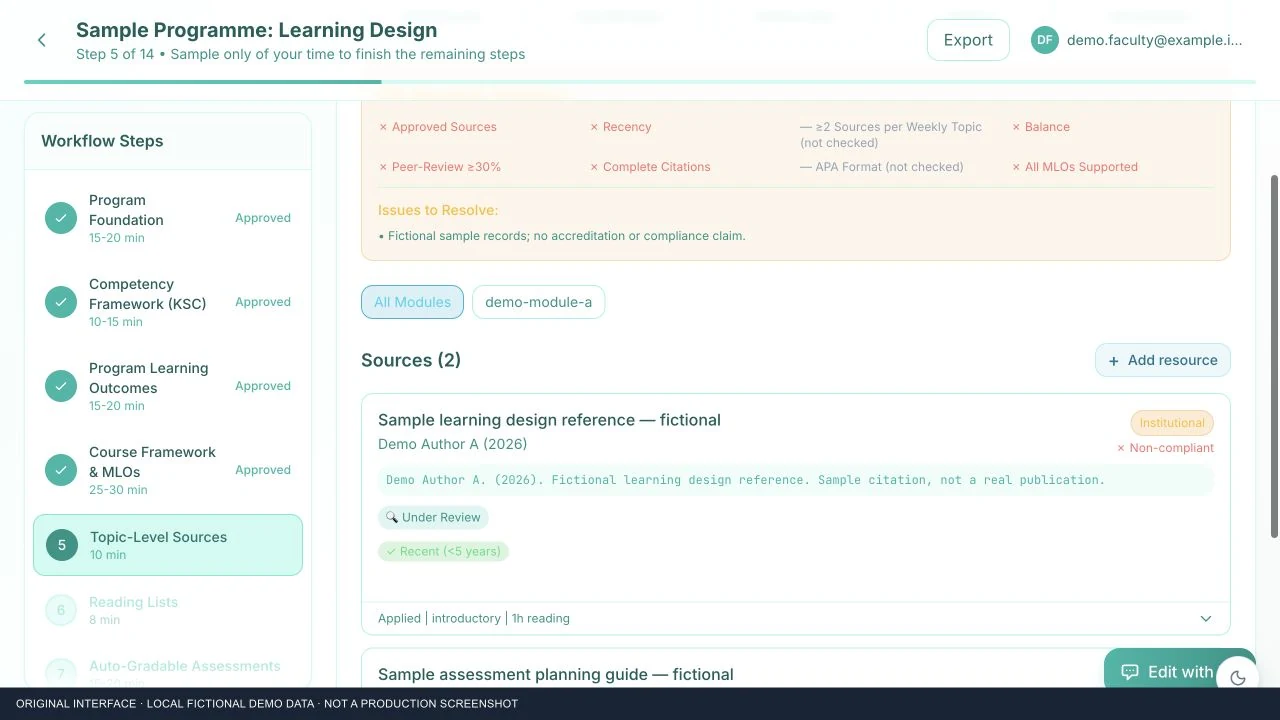Click the Recency check item
Image resolution: width=1280 pixels, height=720 pixels.
620,127
